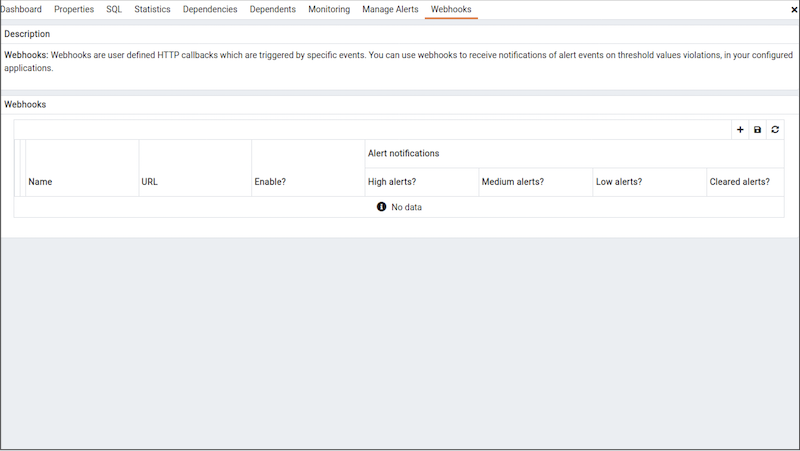Image resolution: width=800 pixels, height=451 pixels.
Task: Go to the SQL tab
Action: (114, 9)
